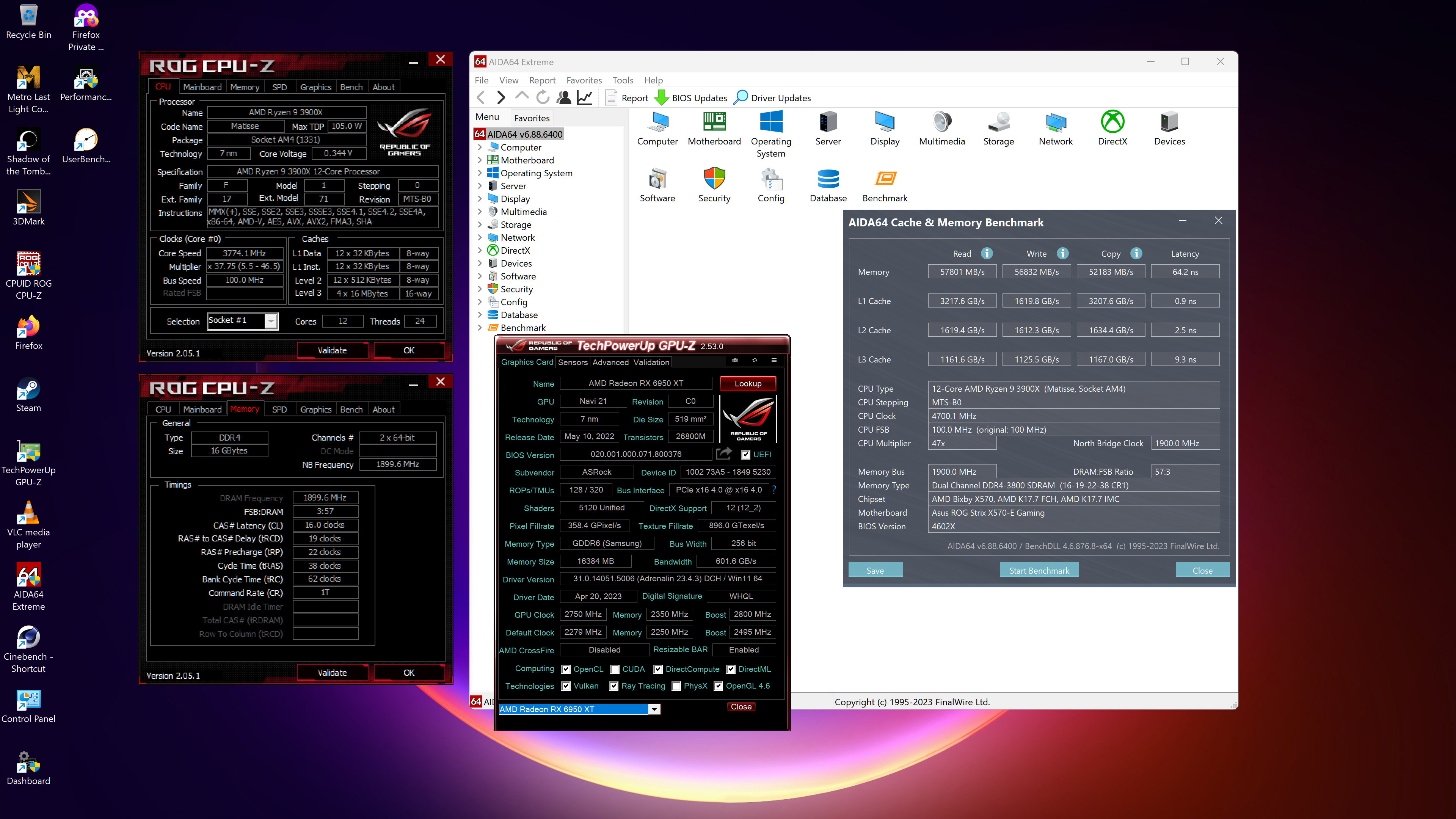This screenshot has width=1456, height=819.
Task: Open the Display category icon
Action: pyautogui.click(x=885, y=128)
